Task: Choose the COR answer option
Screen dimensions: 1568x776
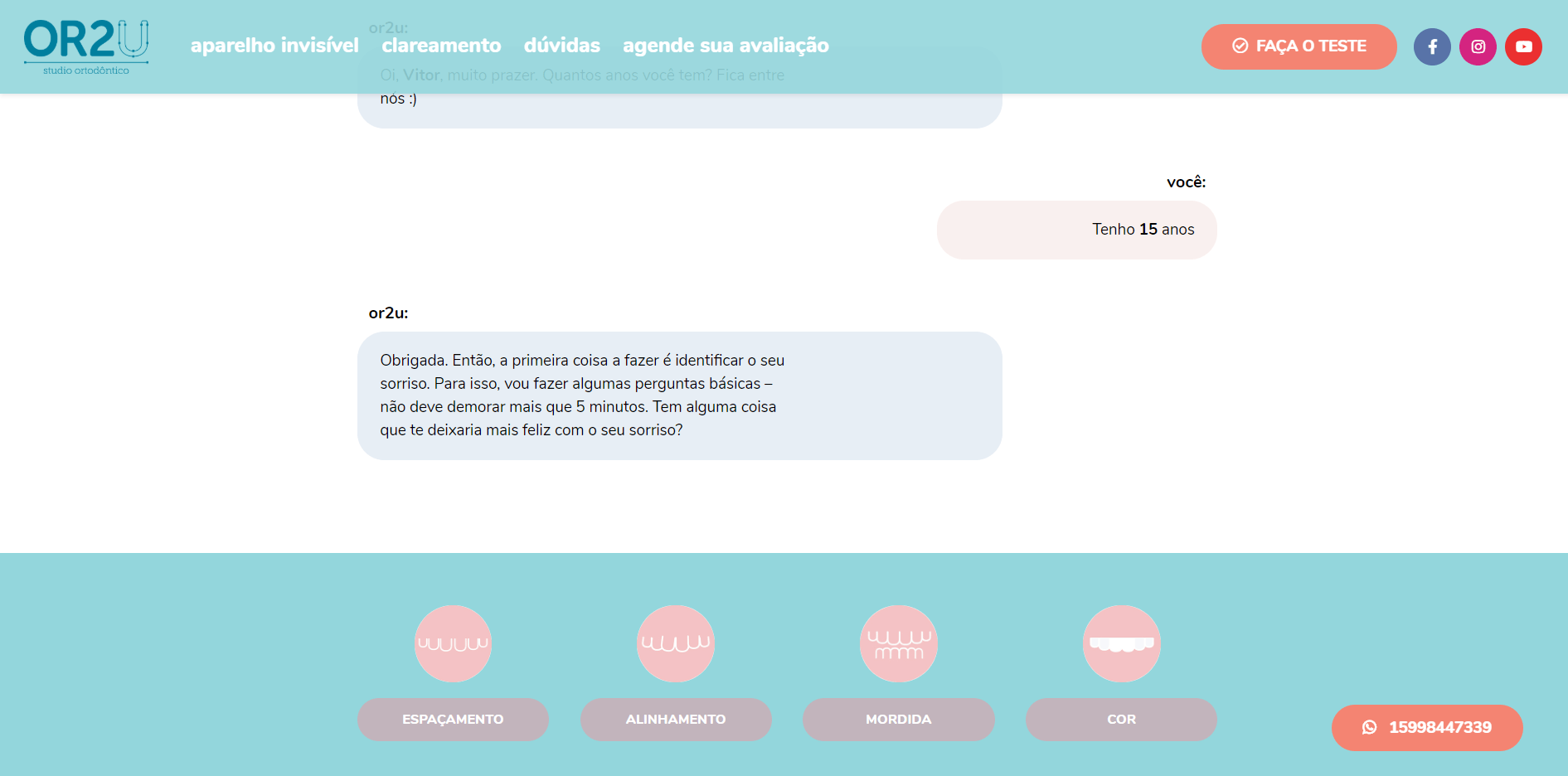Action: coord(1121,720)
